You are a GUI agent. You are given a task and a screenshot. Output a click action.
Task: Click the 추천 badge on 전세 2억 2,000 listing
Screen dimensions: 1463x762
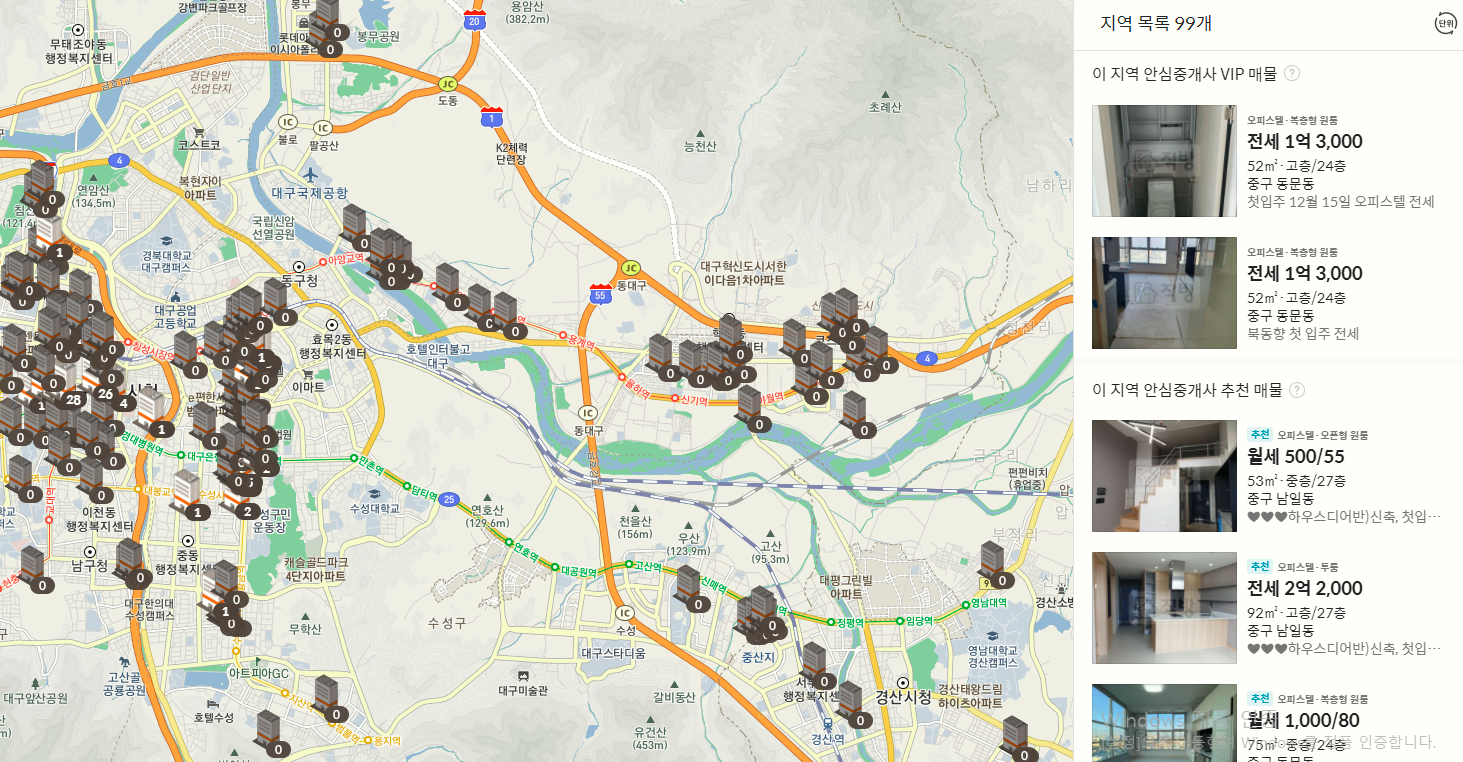click(x=1259, y=567)
